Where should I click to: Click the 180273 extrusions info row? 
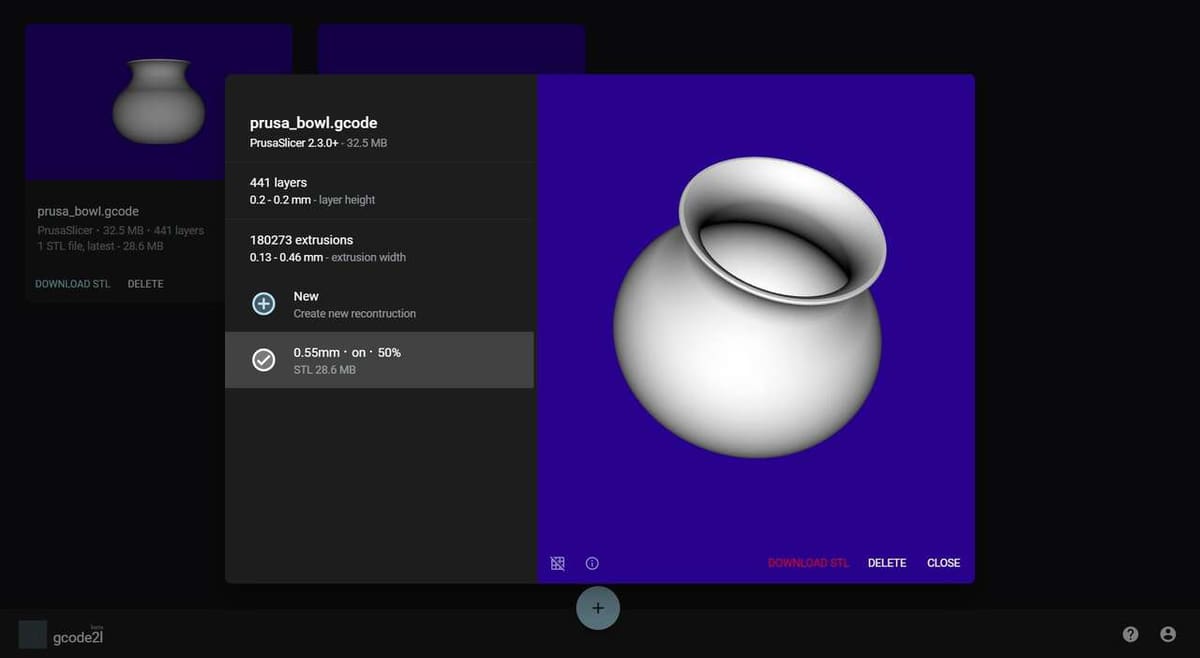click(380, 248)
